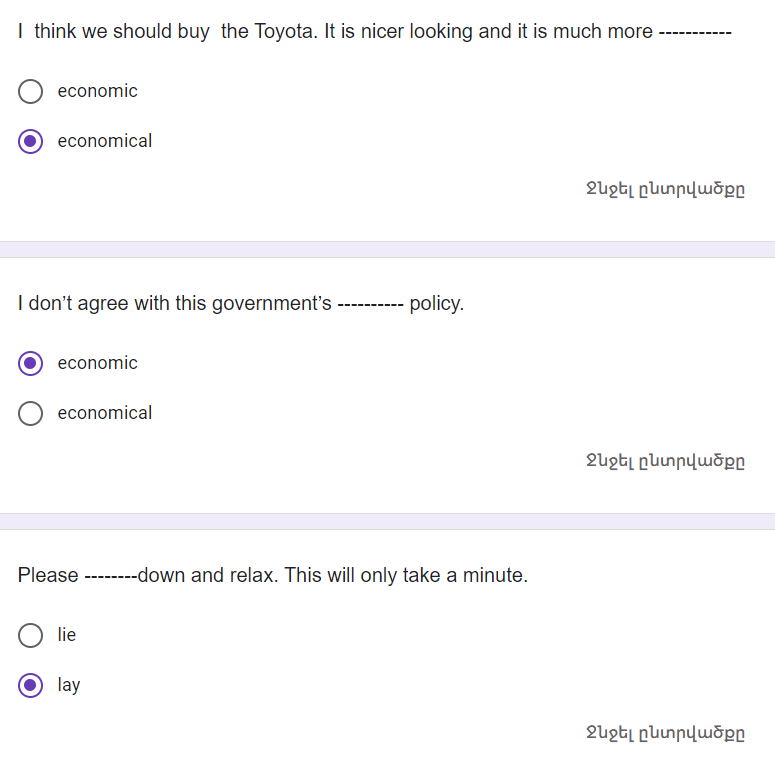775x775 pixels.
Task: Click "economical" option text in government policy question
Action: click(x=105, y=413)
